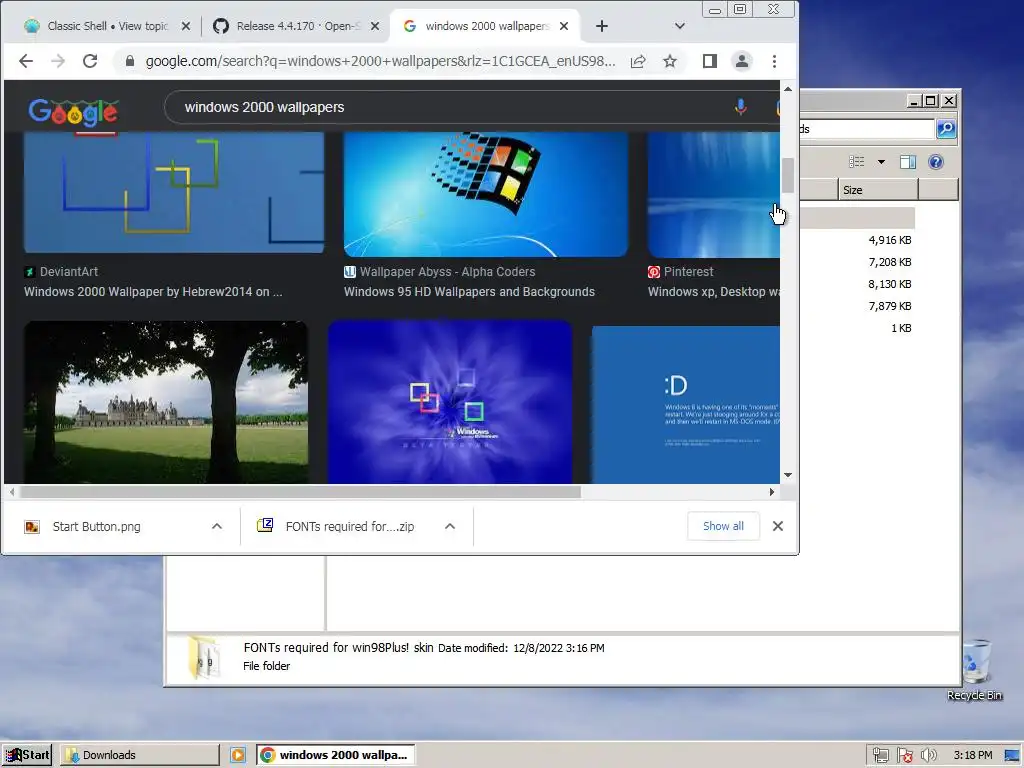Toggle the Explorer preview pane
Image resolution: width=1024 pixels, height=768 pixels.
(908, 162)
